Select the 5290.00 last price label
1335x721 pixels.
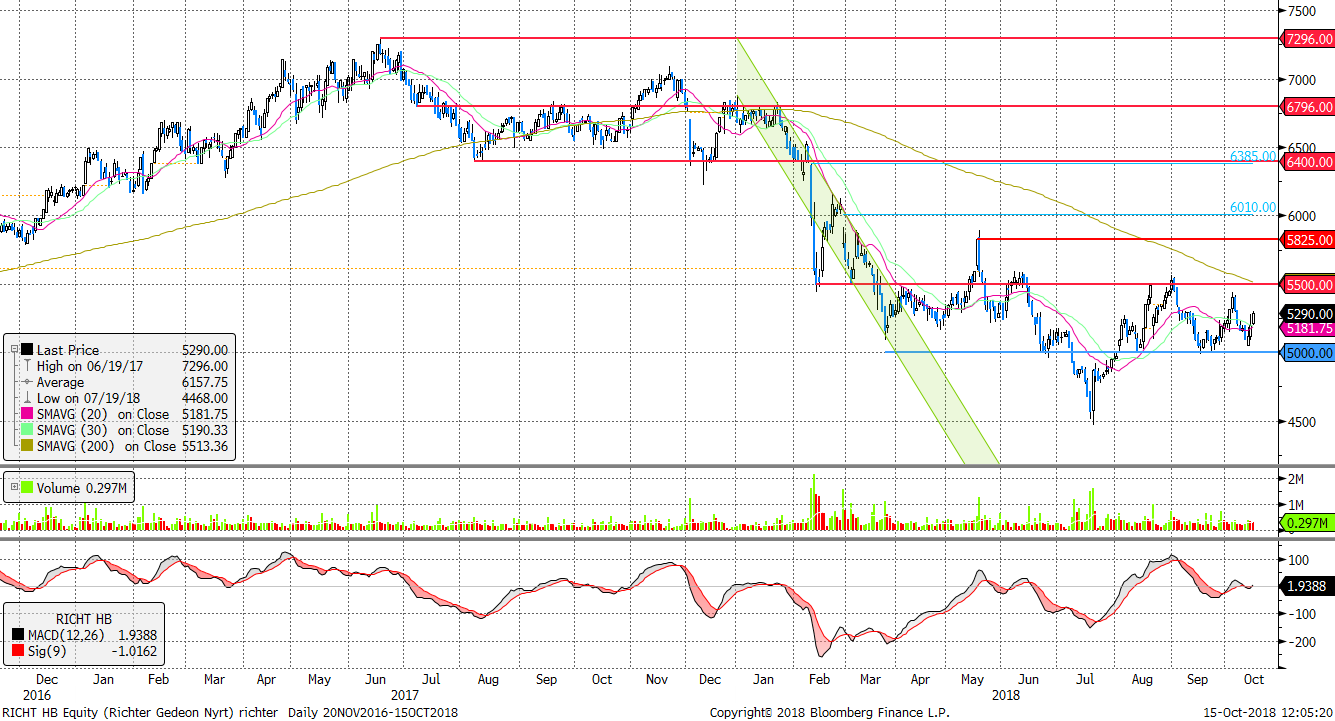click(x=1308, y=313)
